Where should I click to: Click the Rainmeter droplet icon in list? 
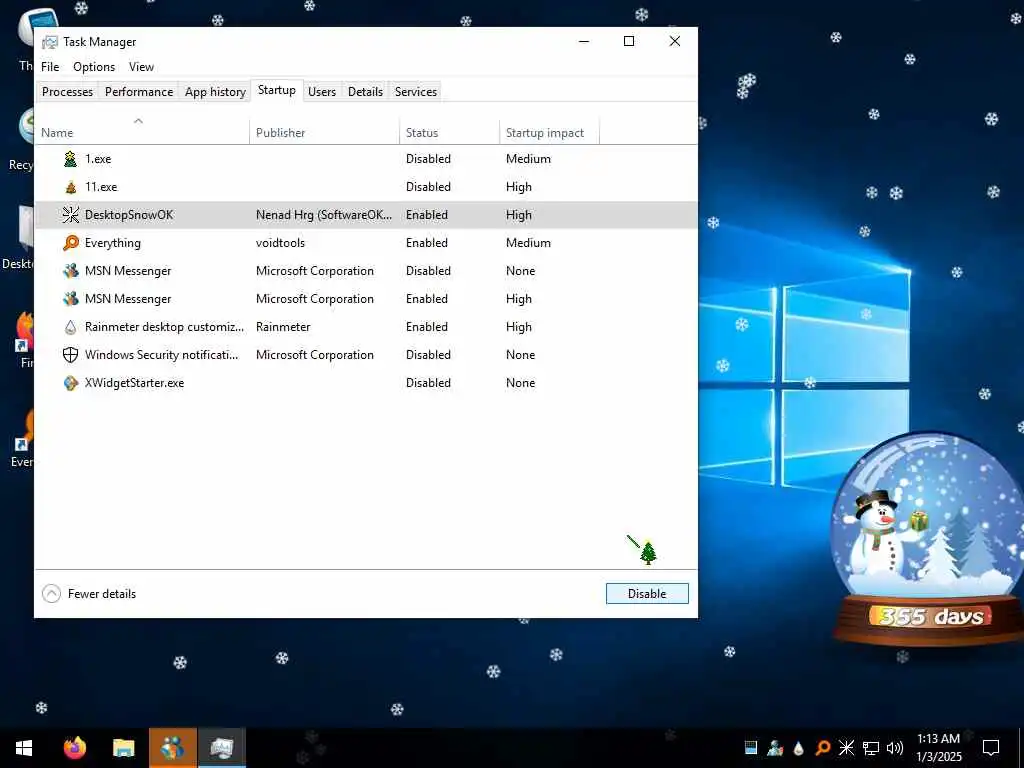pos(71,327)
